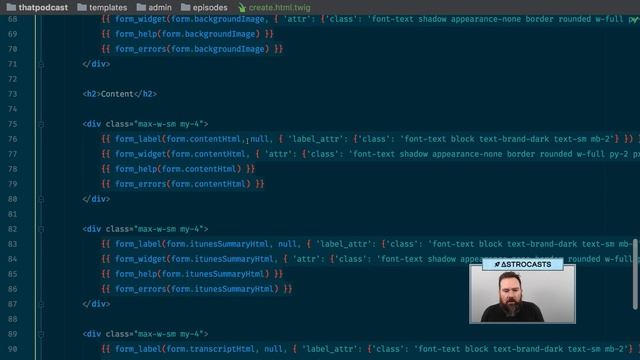Click form_label for itunesSummaryHtml on line 83
Viewport: 640px width, 360px height.
[138, 244]
